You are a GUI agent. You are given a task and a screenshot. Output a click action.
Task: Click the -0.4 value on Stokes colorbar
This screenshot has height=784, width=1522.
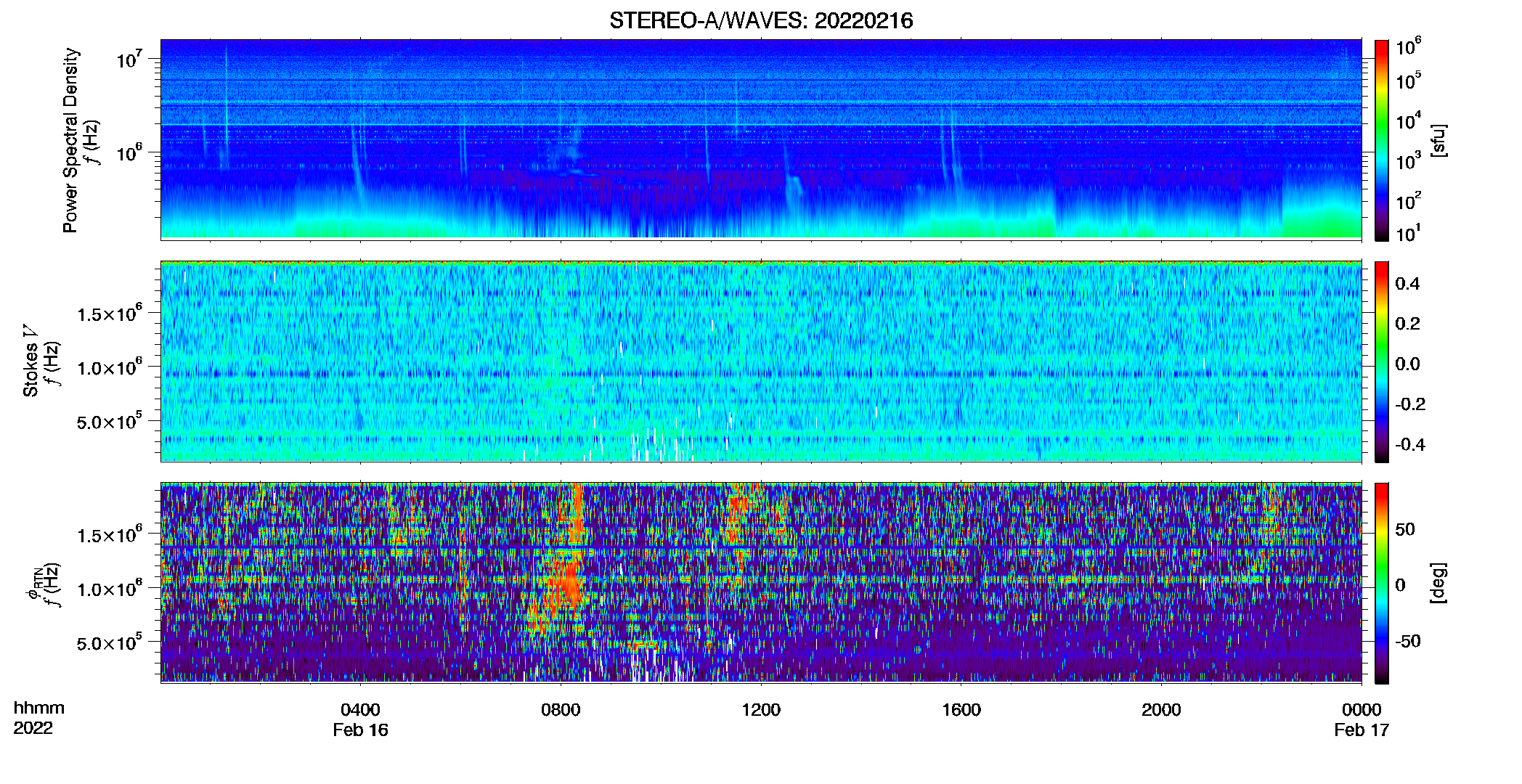coord(1410,444)
